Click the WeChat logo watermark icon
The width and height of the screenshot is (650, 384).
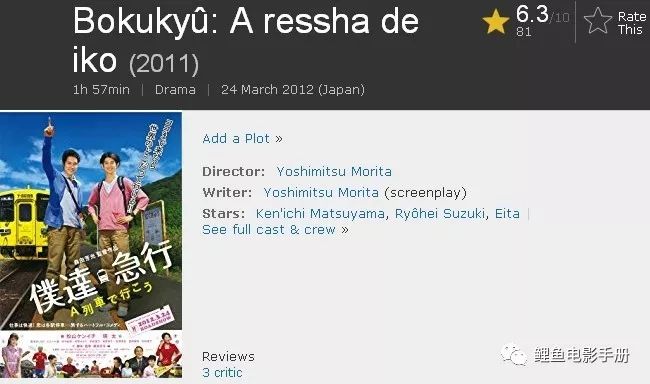[x=513, y=355]
